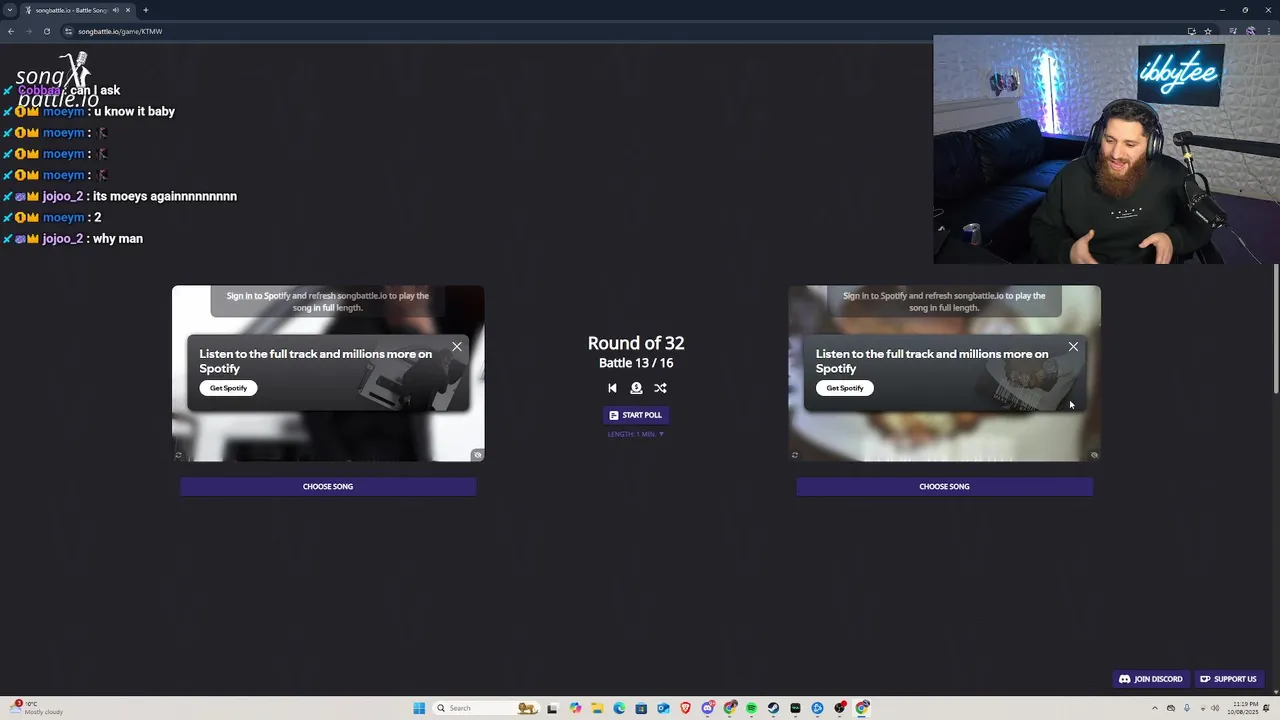Click the microphone tray icon
This screenshot has height=720, width=1280.
click(x=1187, y=708)
